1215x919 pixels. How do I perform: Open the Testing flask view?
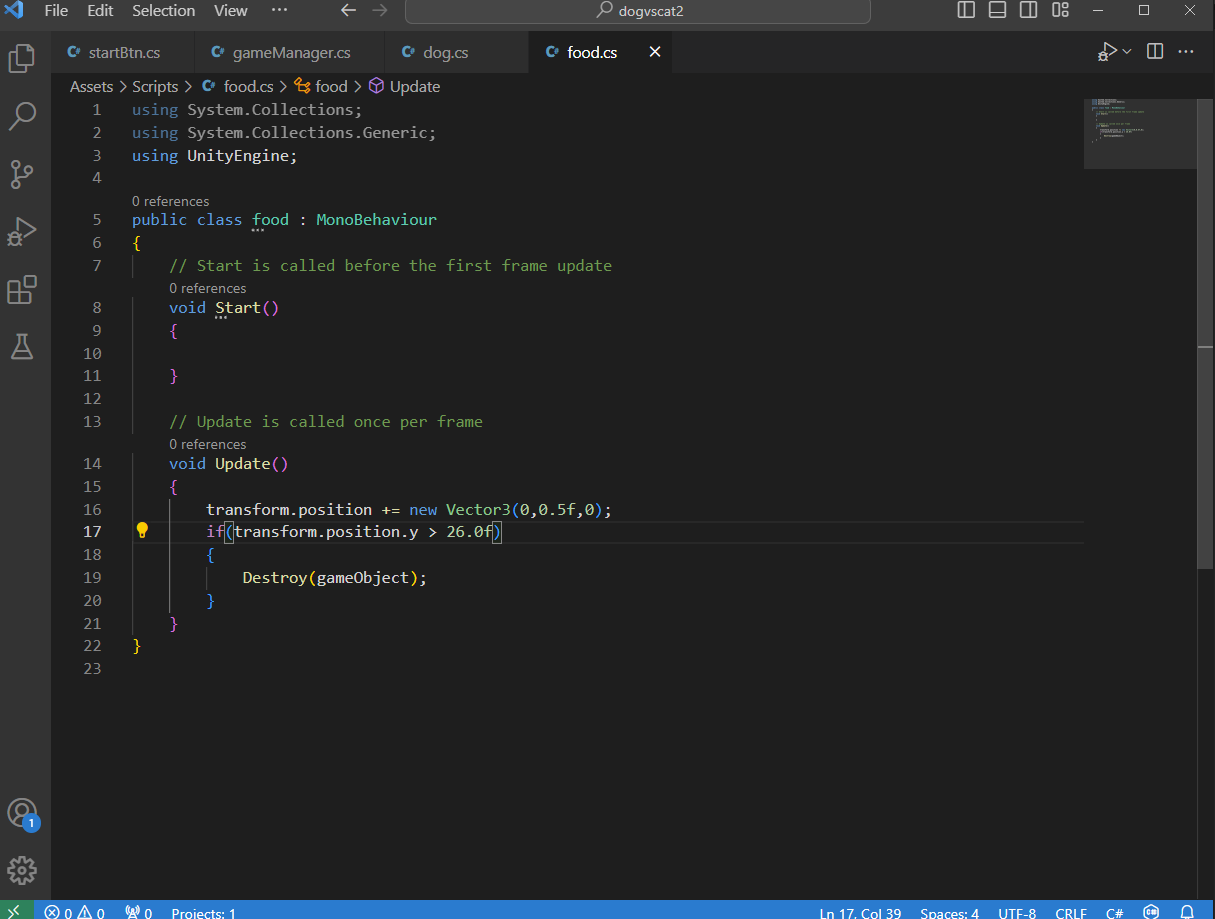(x=22, y=347)
